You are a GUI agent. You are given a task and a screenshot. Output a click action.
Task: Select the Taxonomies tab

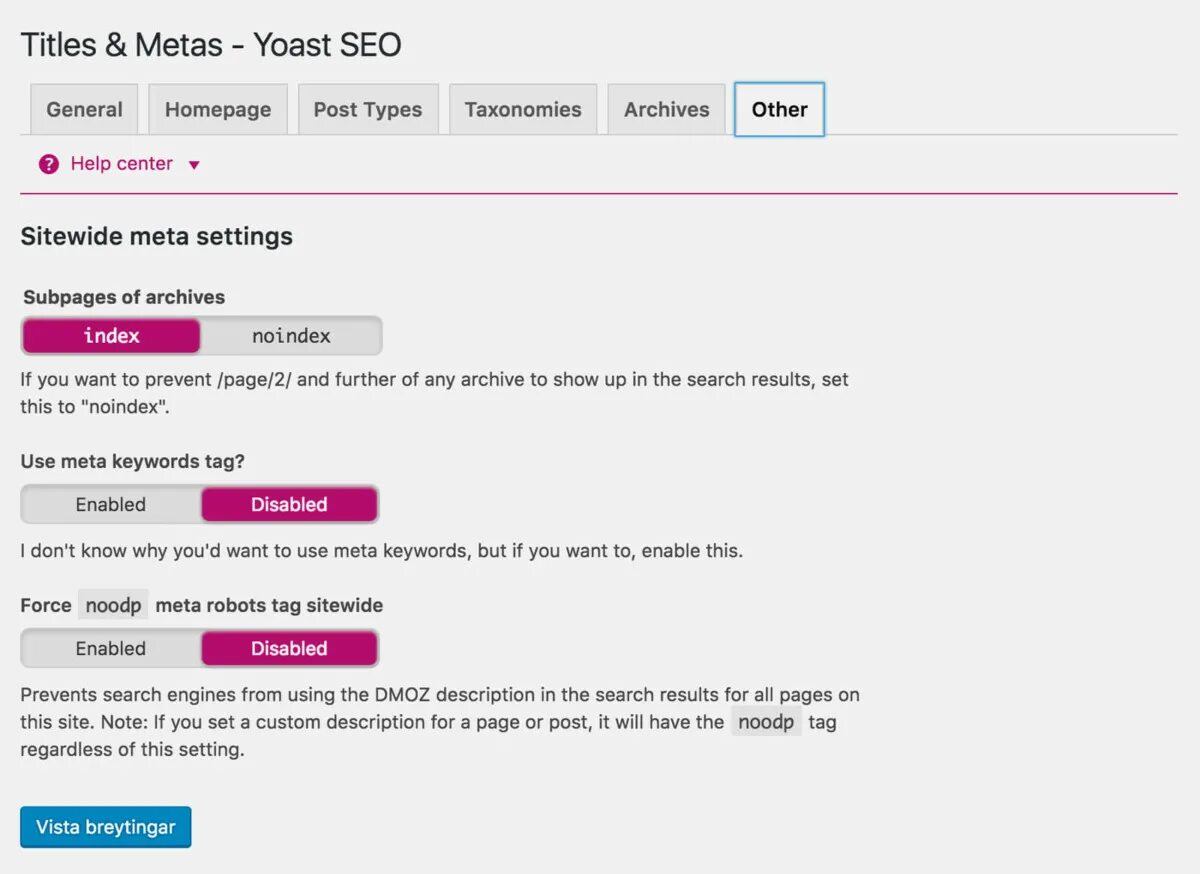(522, 110)
